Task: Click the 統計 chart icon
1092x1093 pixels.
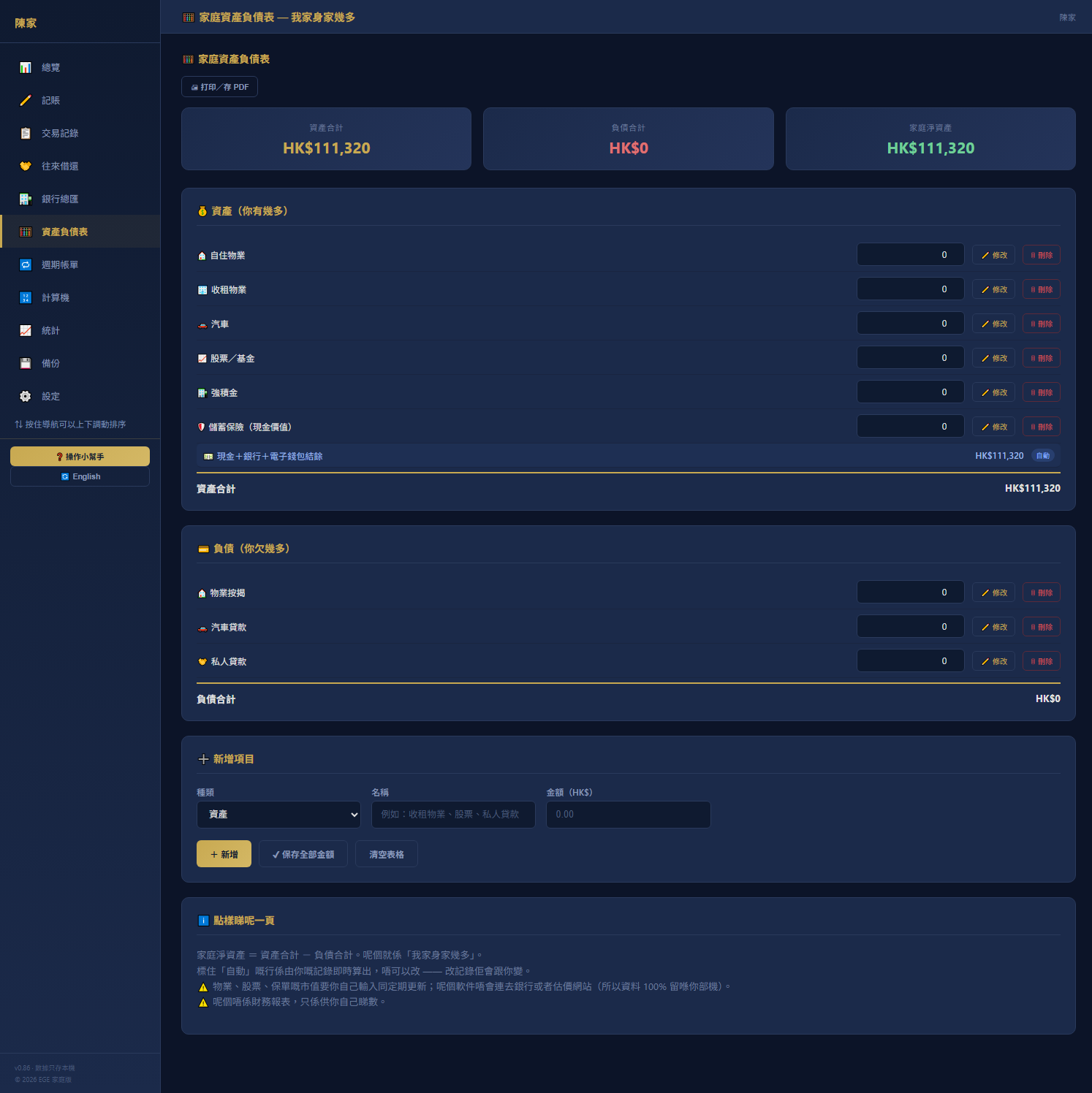Action: [26, 330]
